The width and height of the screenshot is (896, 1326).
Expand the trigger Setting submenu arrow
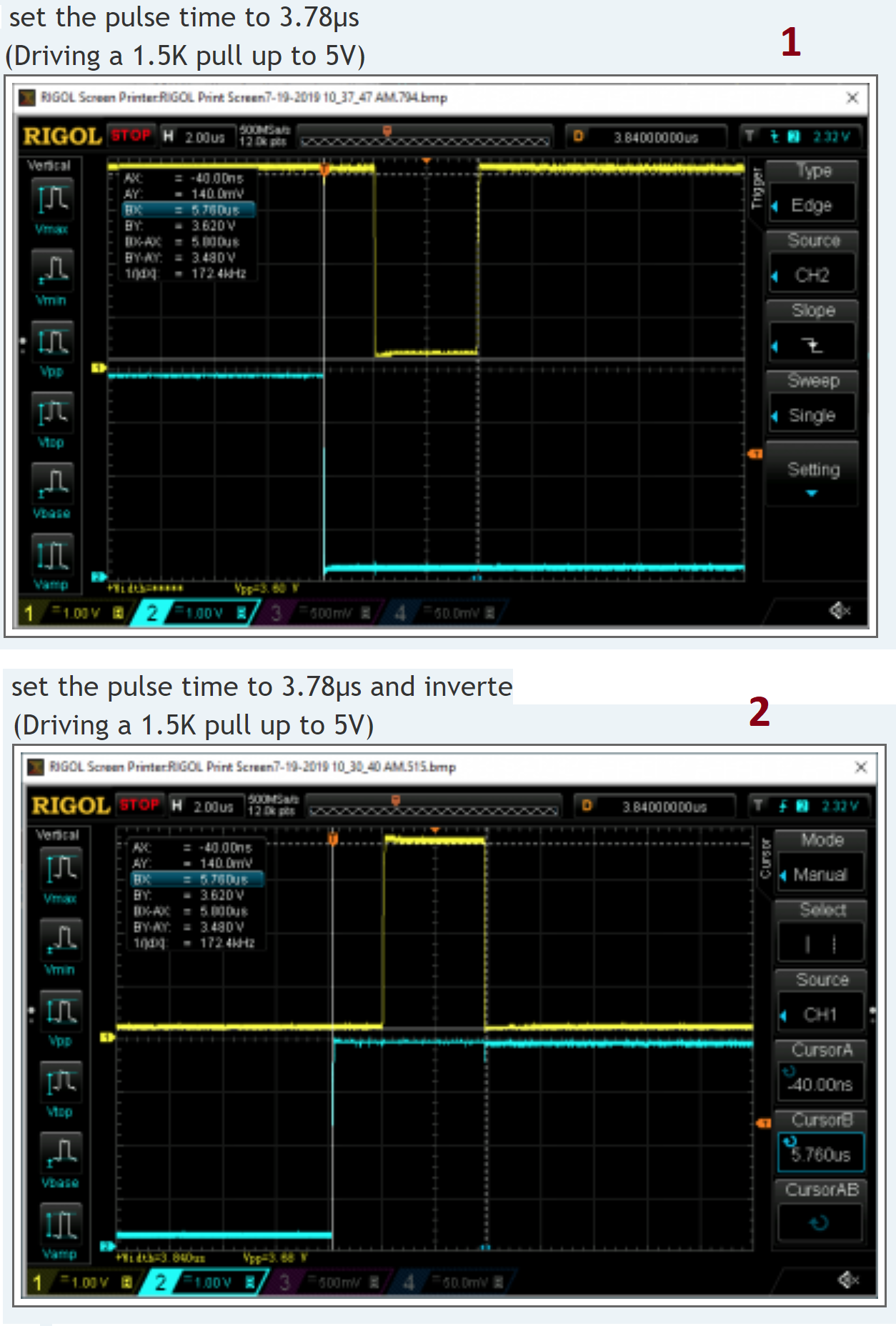(x=812, y=493)
